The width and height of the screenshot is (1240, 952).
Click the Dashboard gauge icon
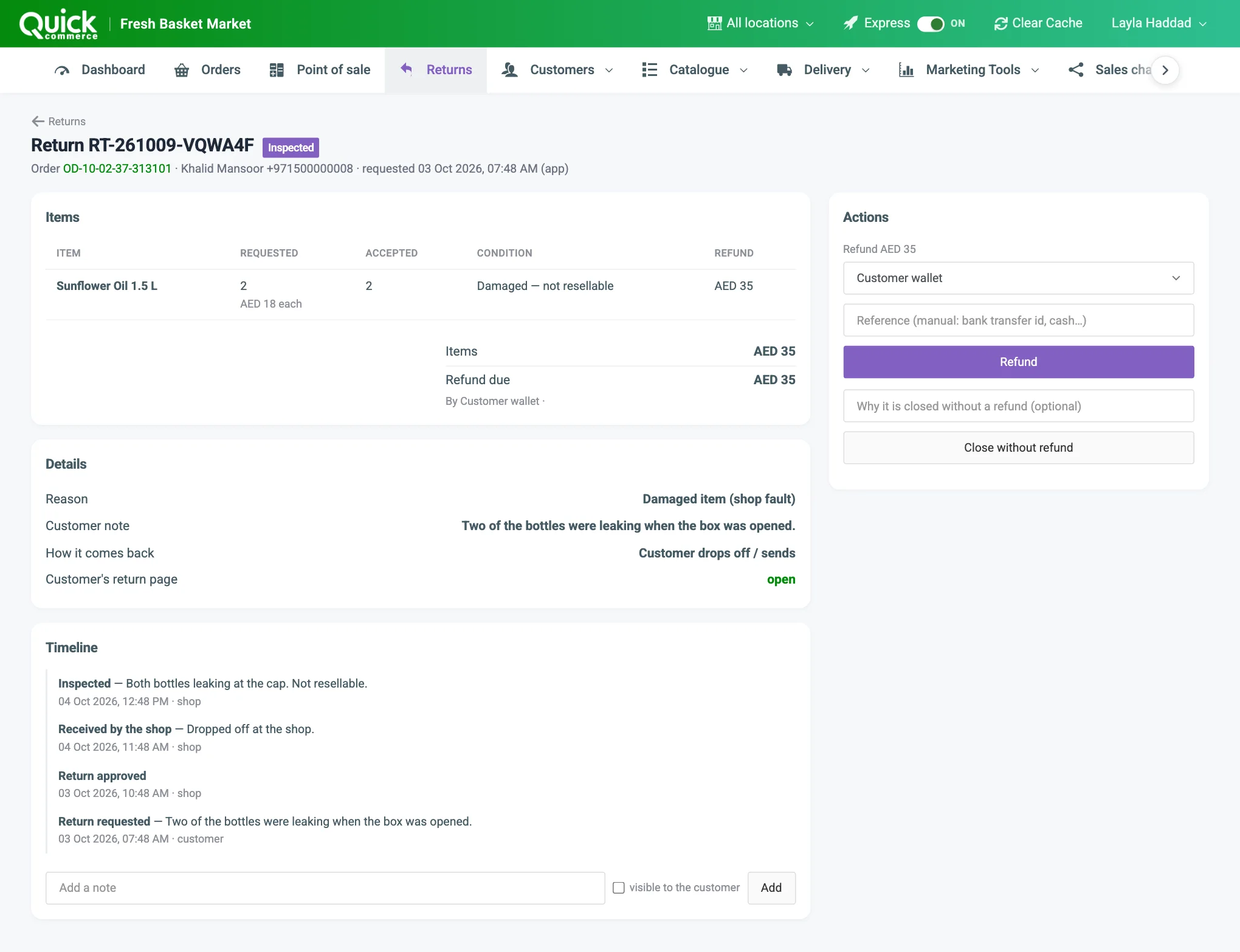coord(62,71)
